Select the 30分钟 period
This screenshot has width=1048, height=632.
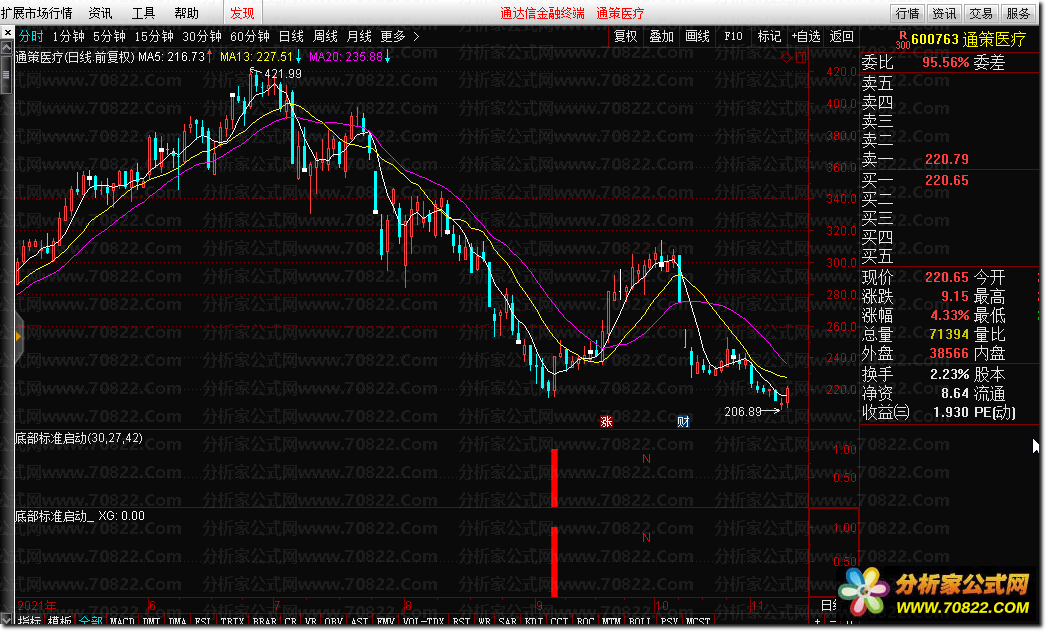tap(202, 36)
